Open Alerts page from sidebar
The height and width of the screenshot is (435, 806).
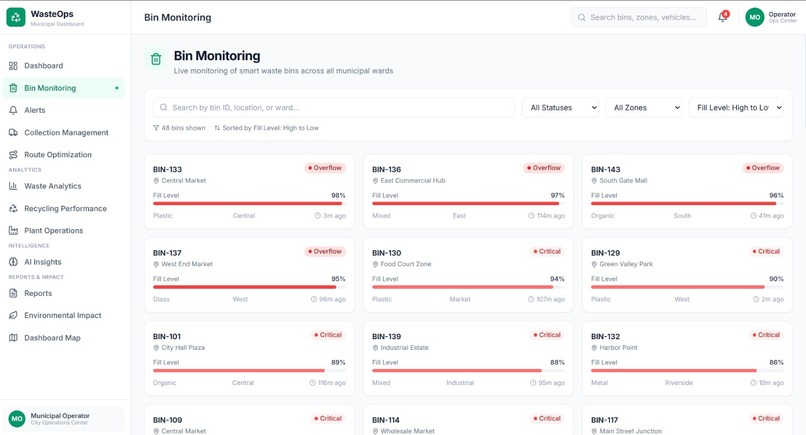(63, 110)
